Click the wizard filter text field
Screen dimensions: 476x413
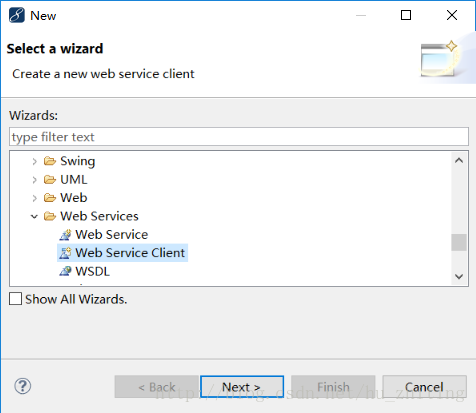[x=239, y=137]
